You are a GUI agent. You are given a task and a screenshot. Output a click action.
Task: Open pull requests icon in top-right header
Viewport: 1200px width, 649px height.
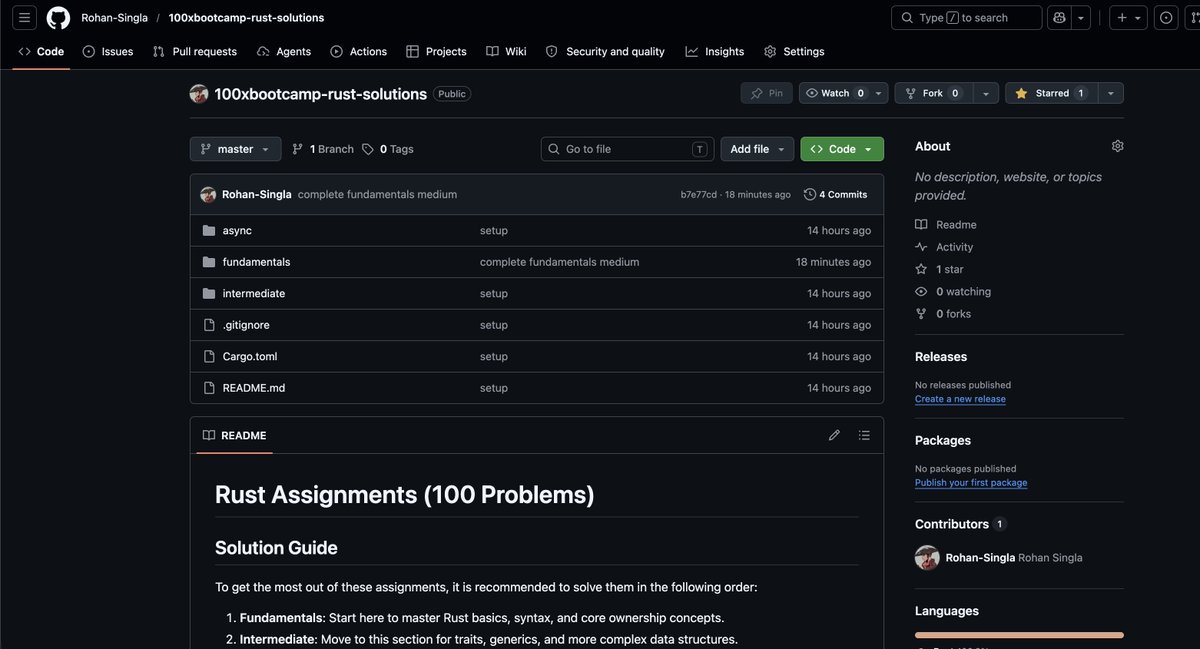[1193, 18]
